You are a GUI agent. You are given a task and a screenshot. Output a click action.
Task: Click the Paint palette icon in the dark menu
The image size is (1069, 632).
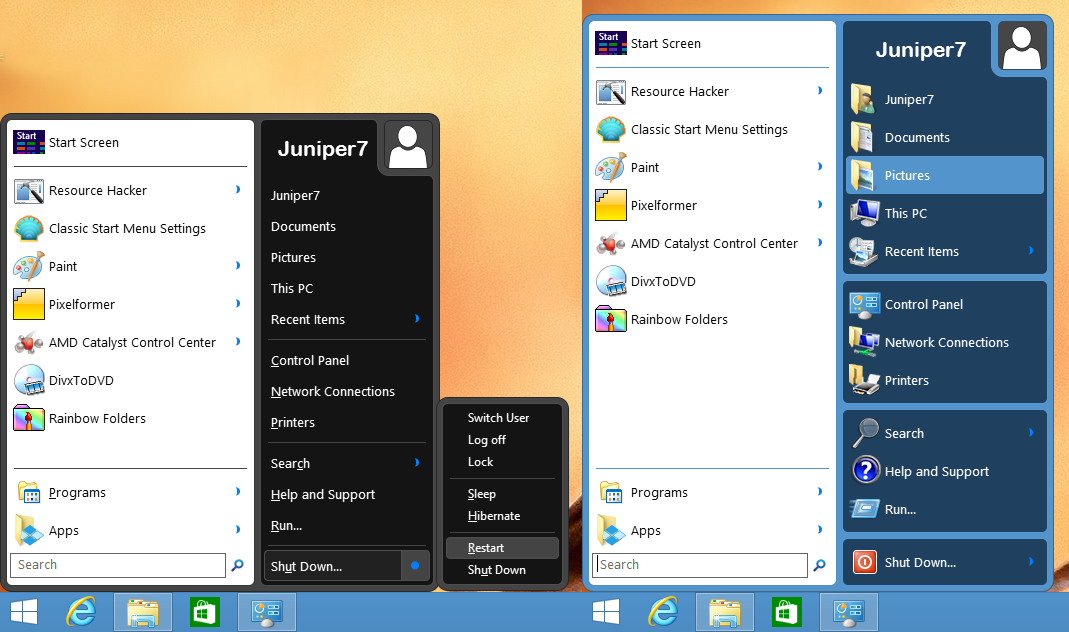[29, 266]
